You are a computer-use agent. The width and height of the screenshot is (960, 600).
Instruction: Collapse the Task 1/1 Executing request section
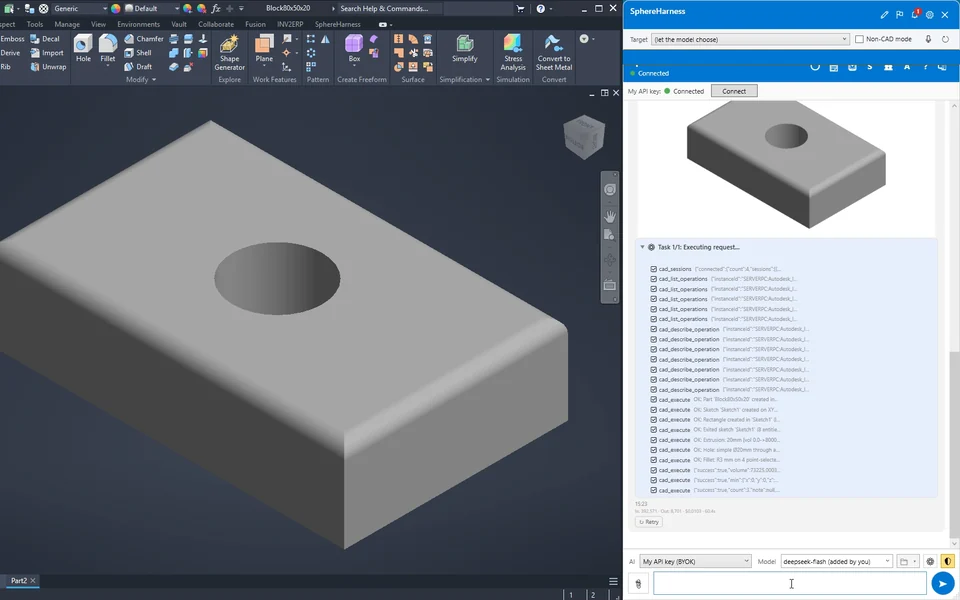pos(642,247)
